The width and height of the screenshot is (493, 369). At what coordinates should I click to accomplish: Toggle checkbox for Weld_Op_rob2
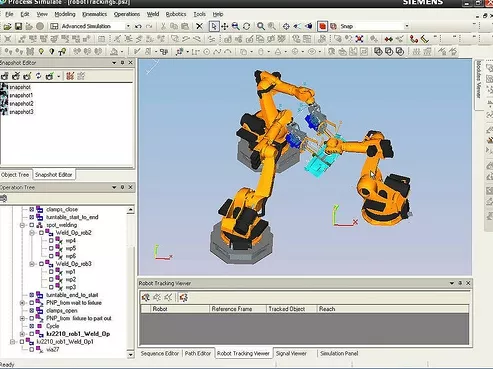(x=41, y=233)
